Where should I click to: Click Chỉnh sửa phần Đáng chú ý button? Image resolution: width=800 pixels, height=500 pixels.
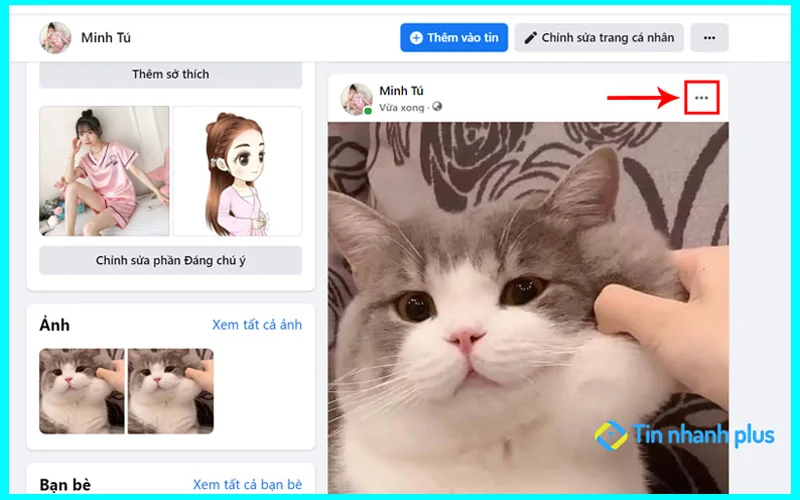[170, 261]
